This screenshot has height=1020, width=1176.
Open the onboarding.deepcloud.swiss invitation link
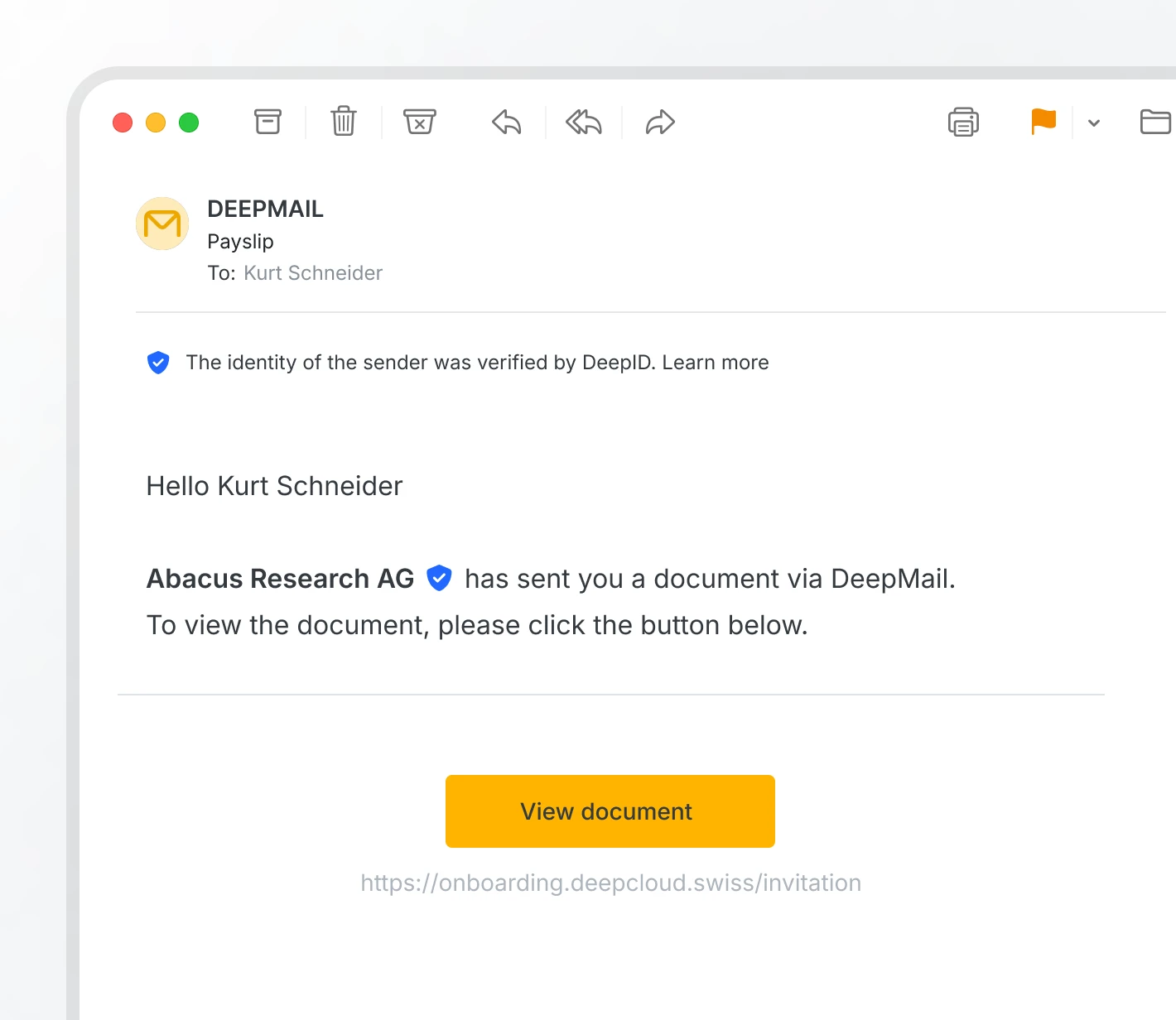611,883
